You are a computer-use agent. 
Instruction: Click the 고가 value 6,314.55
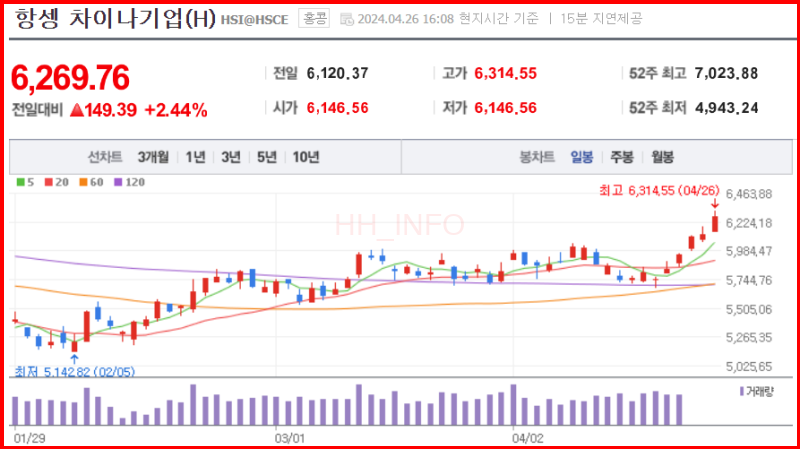tap(506, 73)
